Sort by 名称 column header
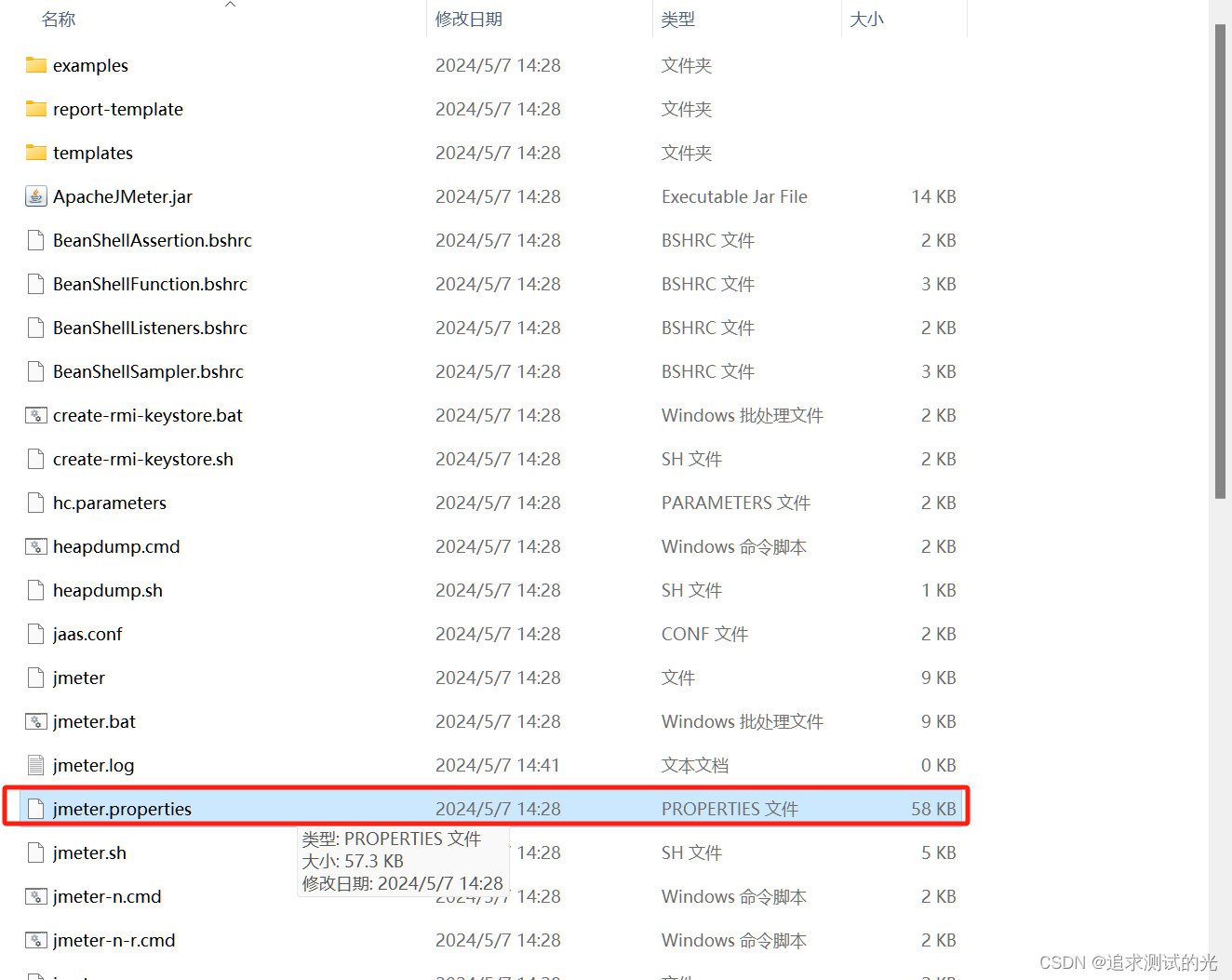This screenshot has width=1232, height=980. pyautogui.click(x=59, y=20)
